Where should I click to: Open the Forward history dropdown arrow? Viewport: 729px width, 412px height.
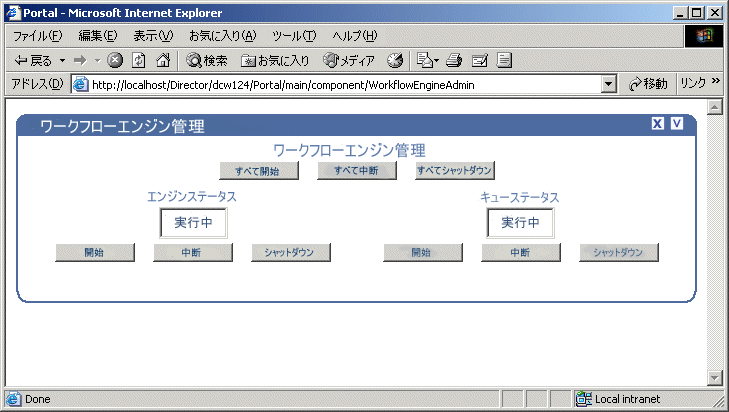(97, 60)
